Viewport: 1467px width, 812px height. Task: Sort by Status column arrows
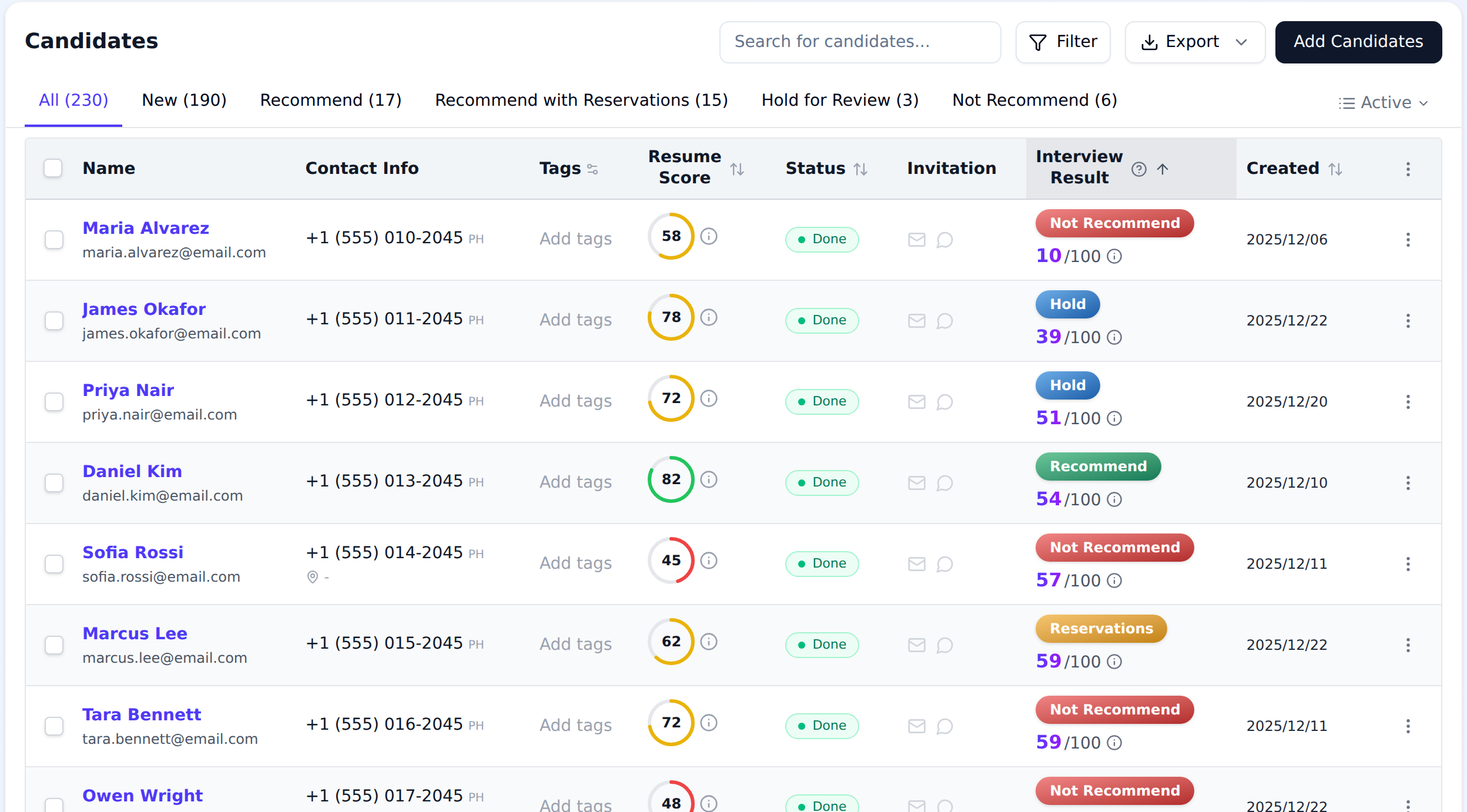point(860,169)
